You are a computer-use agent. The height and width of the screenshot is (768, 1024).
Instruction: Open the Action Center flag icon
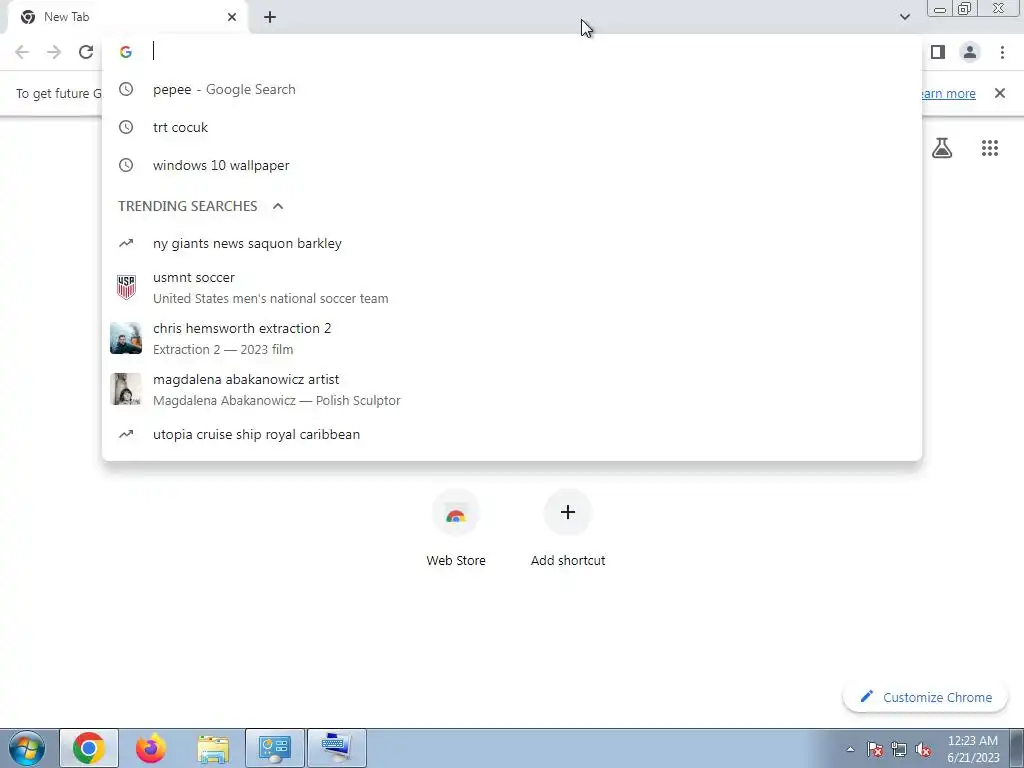[875, 749]
